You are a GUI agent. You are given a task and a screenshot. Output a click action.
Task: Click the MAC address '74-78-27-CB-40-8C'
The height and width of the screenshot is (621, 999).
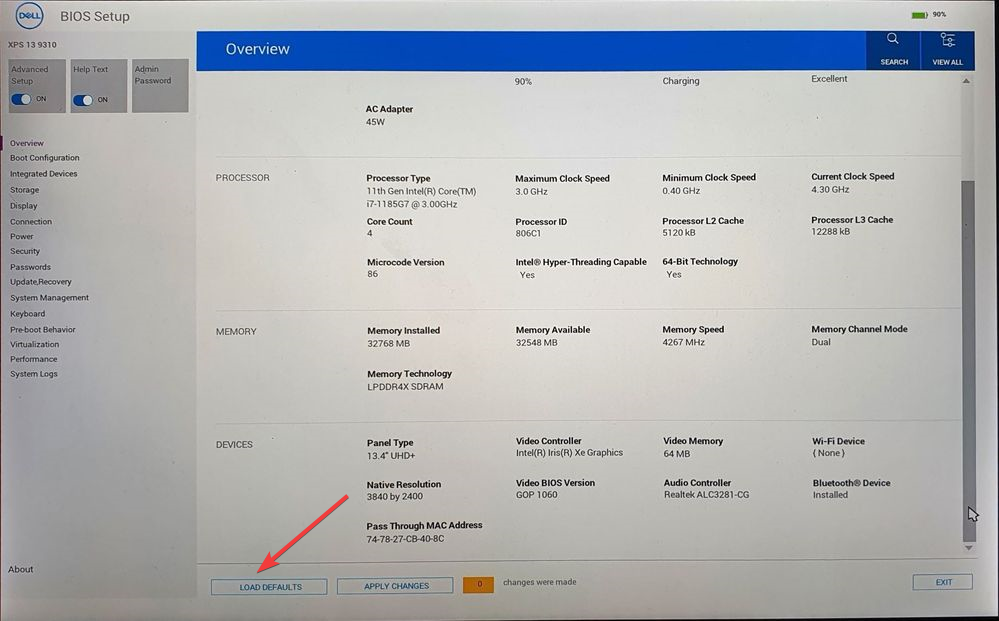pyautogui.click(x=405, y=539)
